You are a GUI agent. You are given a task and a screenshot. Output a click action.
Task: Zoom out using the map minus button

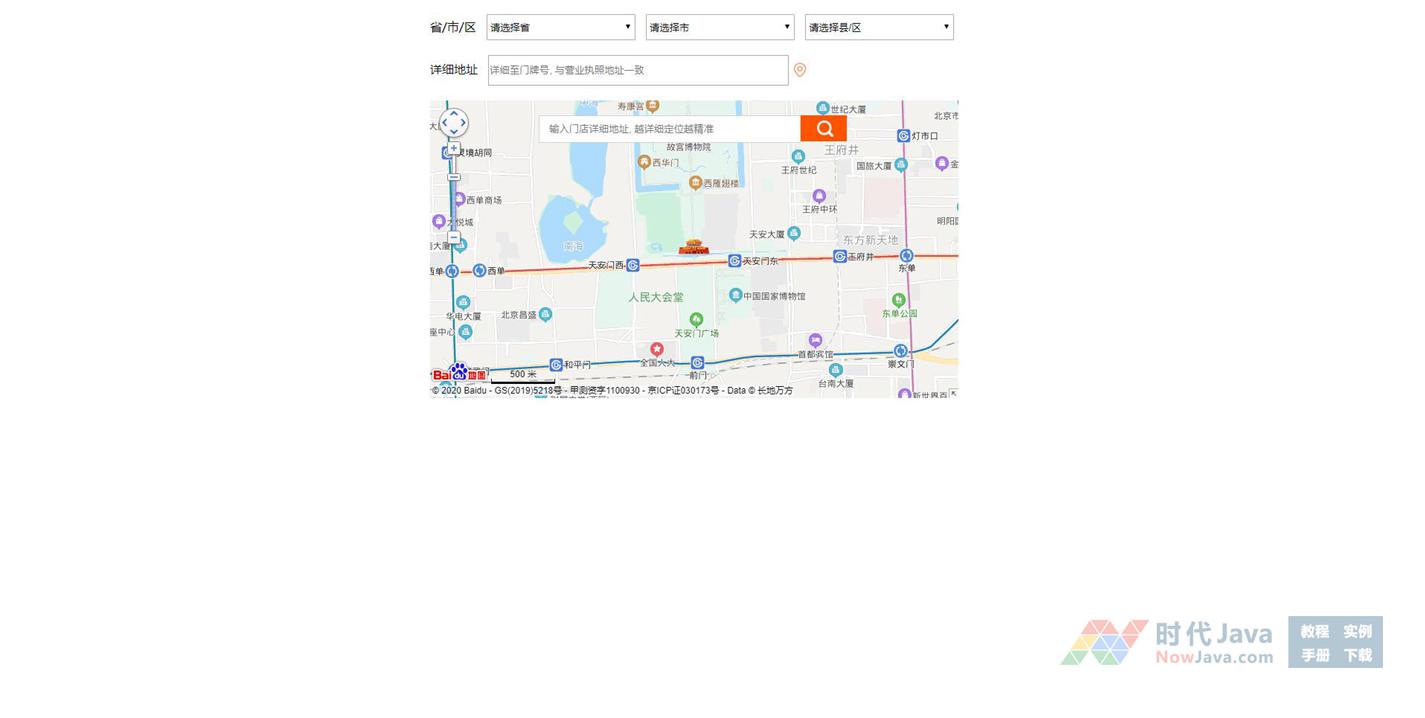pos(454,238)
